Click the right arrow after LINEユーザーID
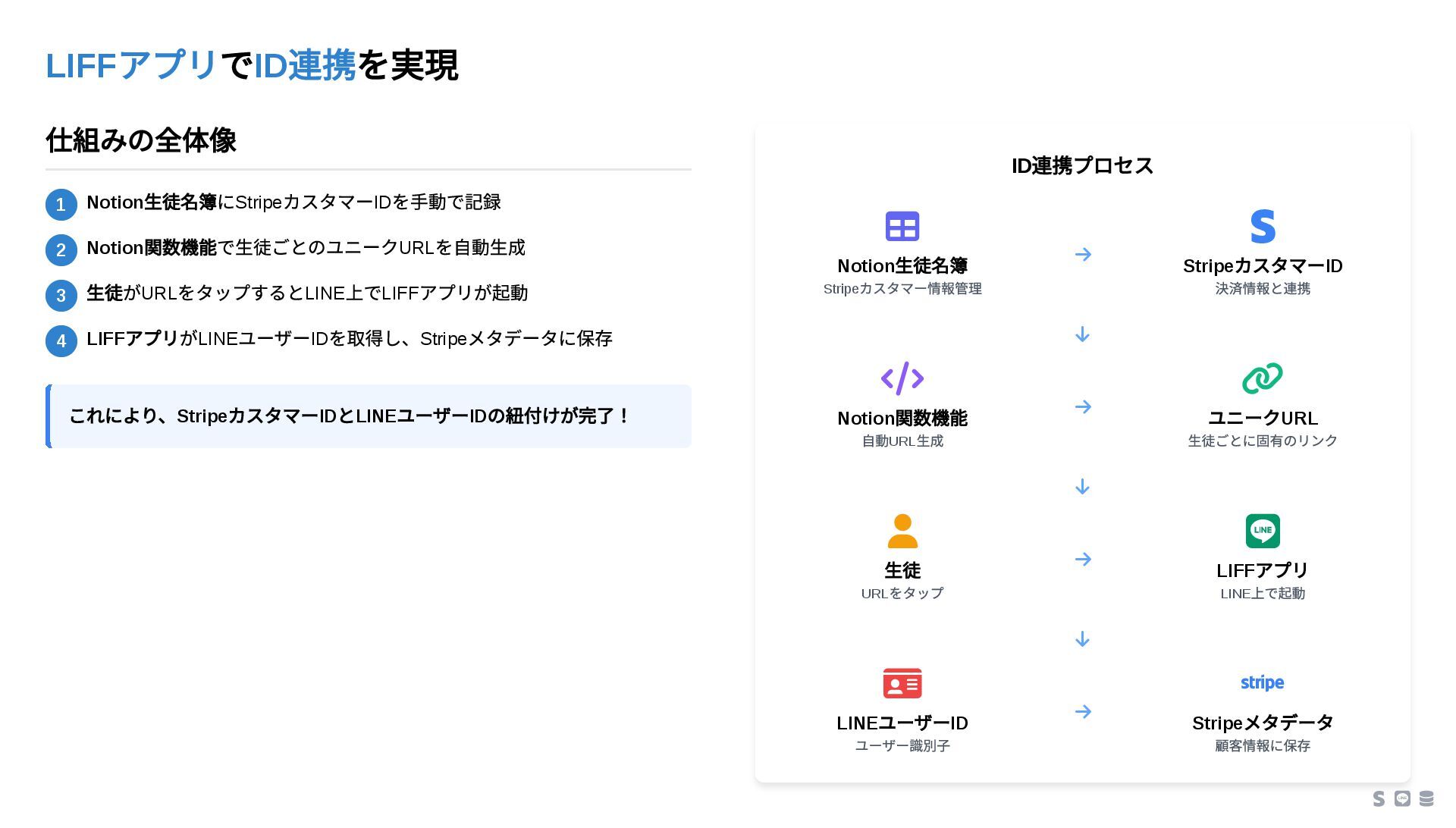This screenshot has width=1456, height=828. [1083, 711]
